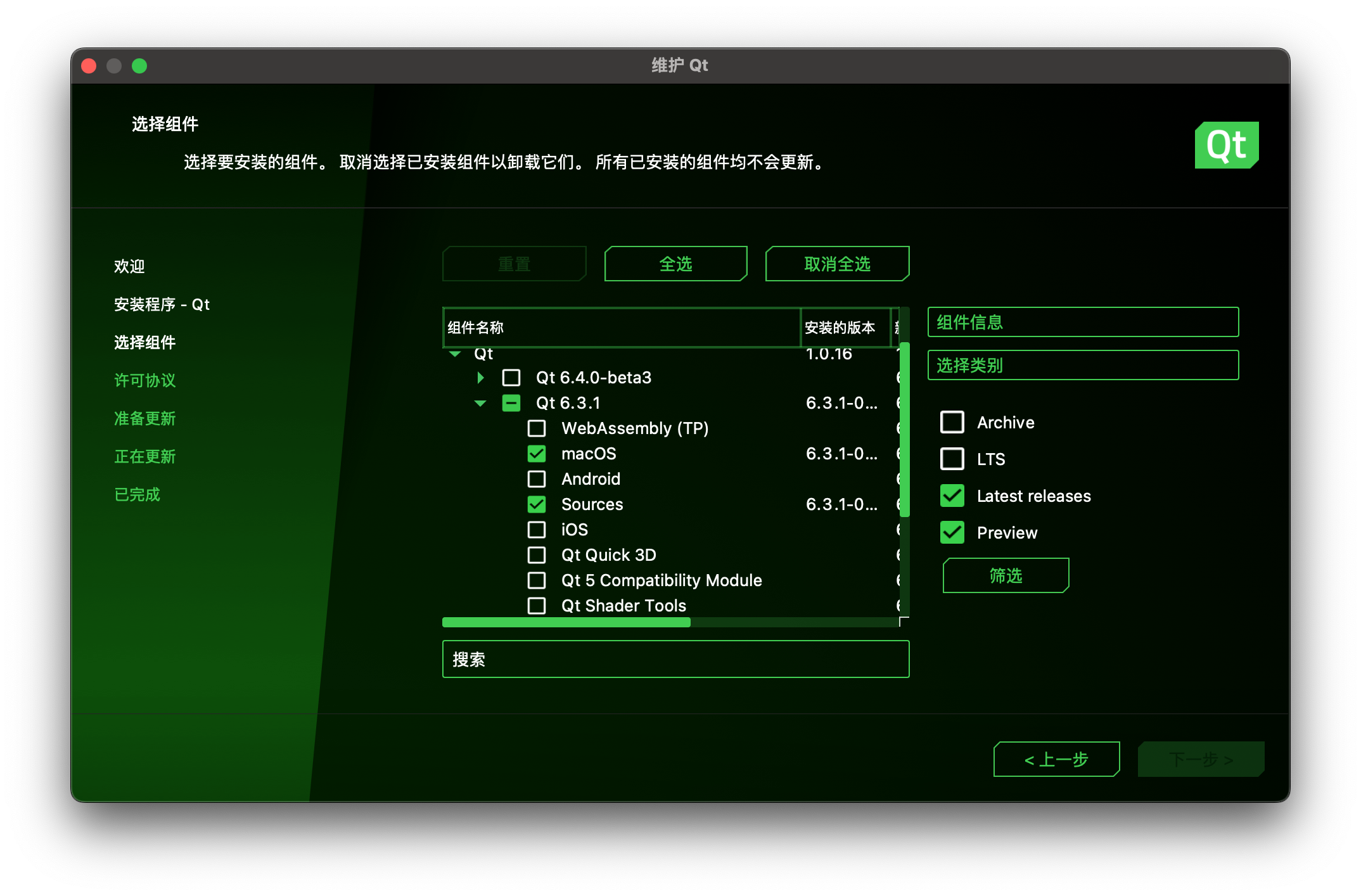
Task: Select the 安装程序 - Qt step
Action: [x=162, y=304]
